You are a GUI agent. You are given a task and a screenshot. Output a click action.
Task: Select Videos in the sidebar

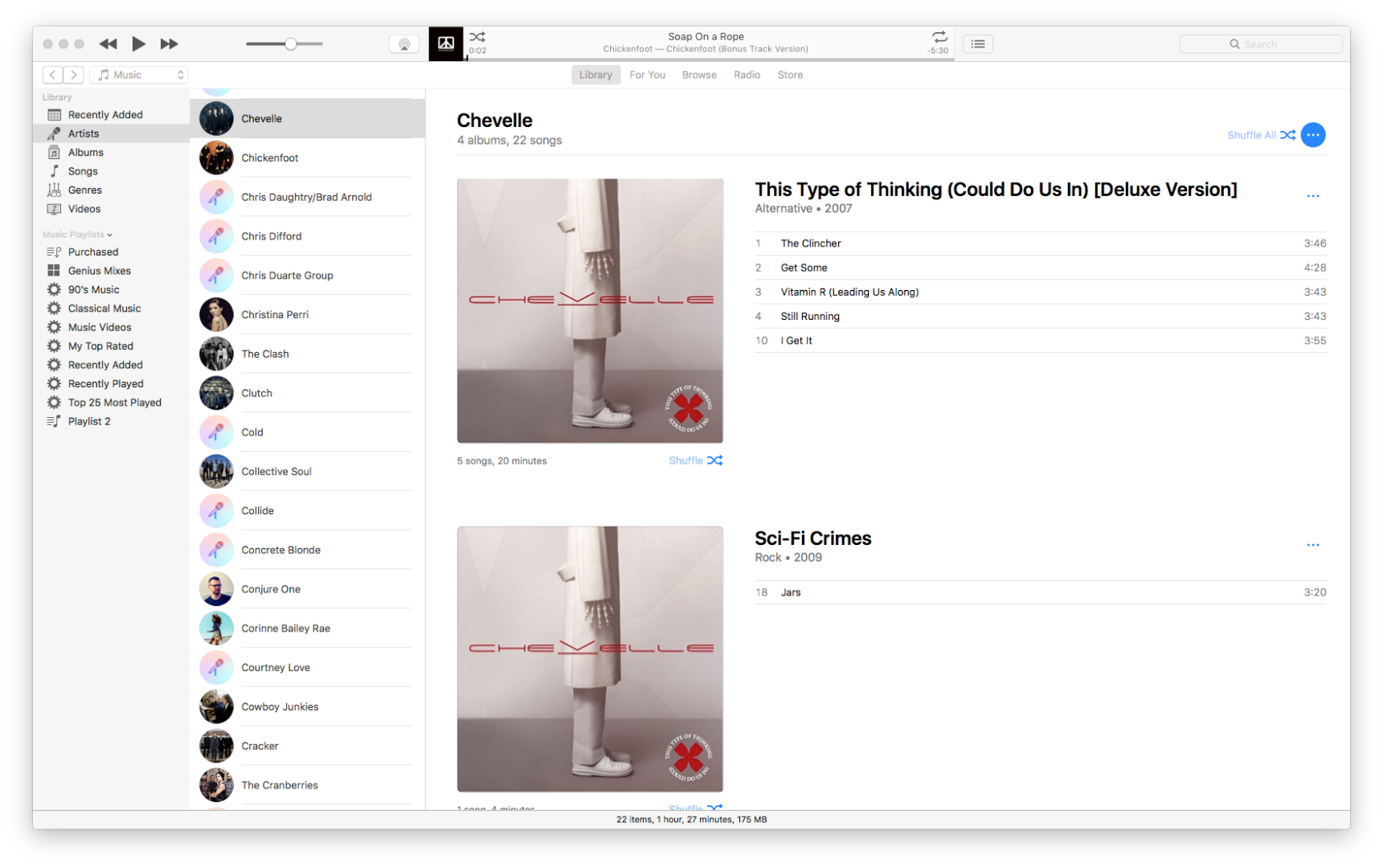111,209
